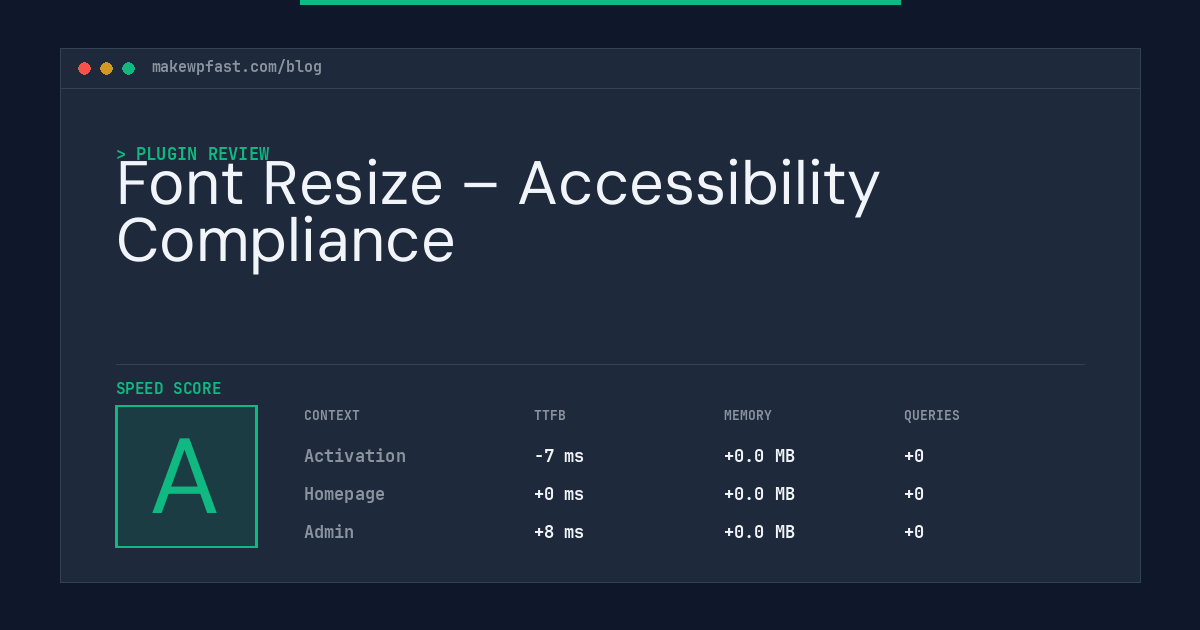The image size is (1200, 630).
Task: Click the '+0 ms' Homepage TTFB value
Action: click(559, 494)
